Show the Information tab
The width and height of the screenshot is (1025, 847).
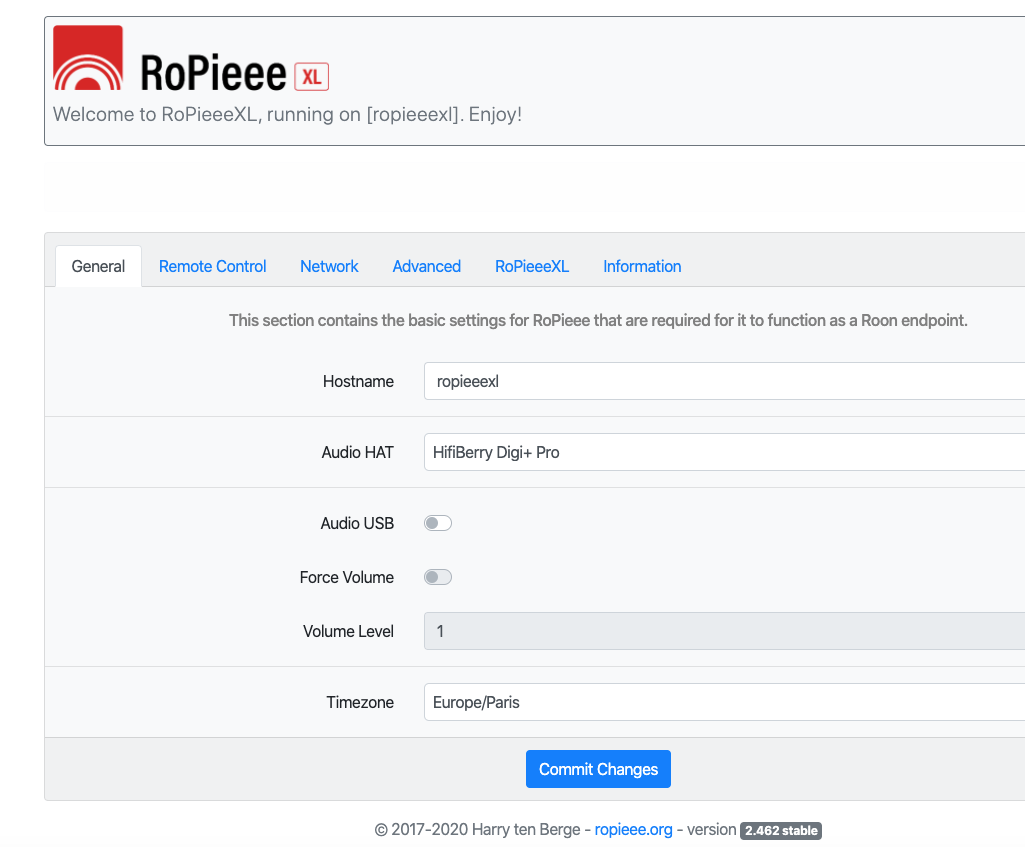tap(642, 266)
